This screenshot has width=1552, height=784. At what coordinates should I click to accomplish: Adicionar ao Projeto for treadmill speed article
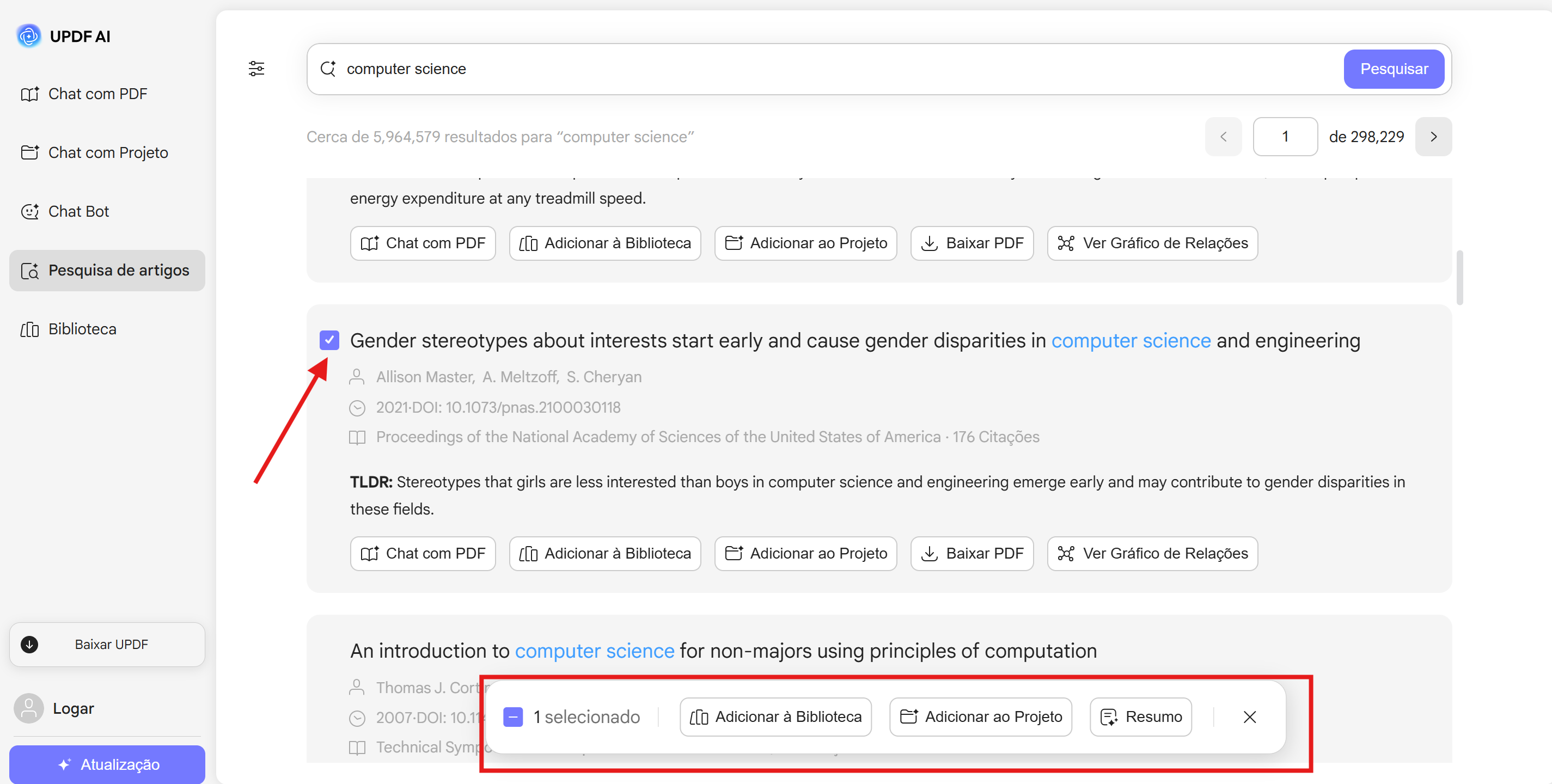click(x=805, y=243)
